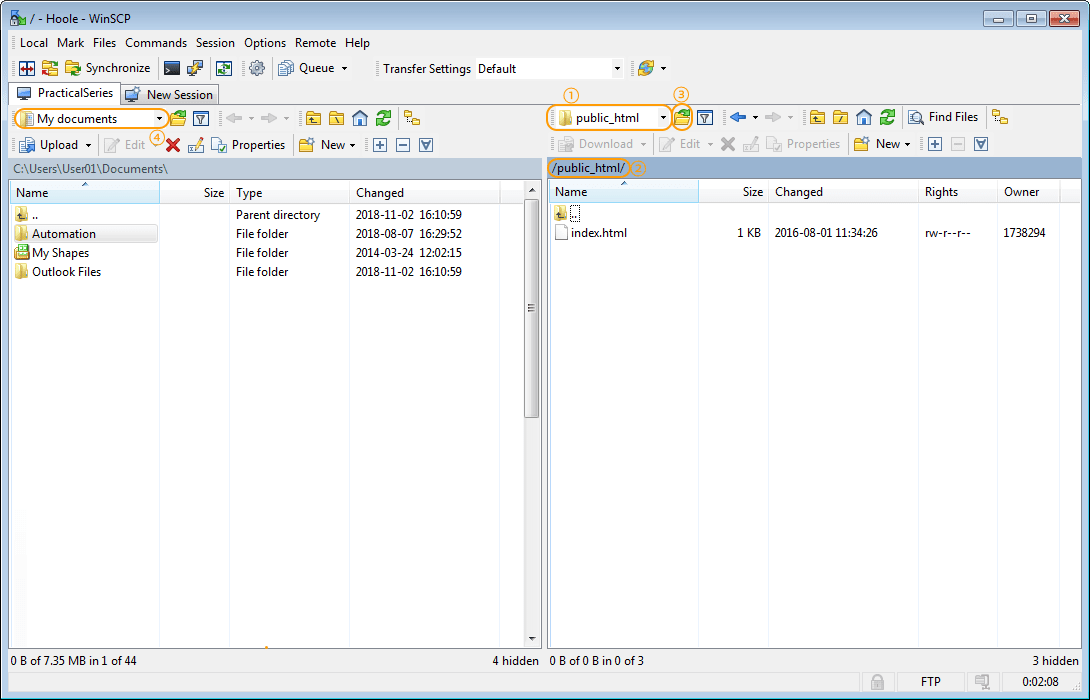Open session in PuTTY icon
The height and width of the screenshot is (700, 1090).
pyautogui.click(x=195, y=68)
